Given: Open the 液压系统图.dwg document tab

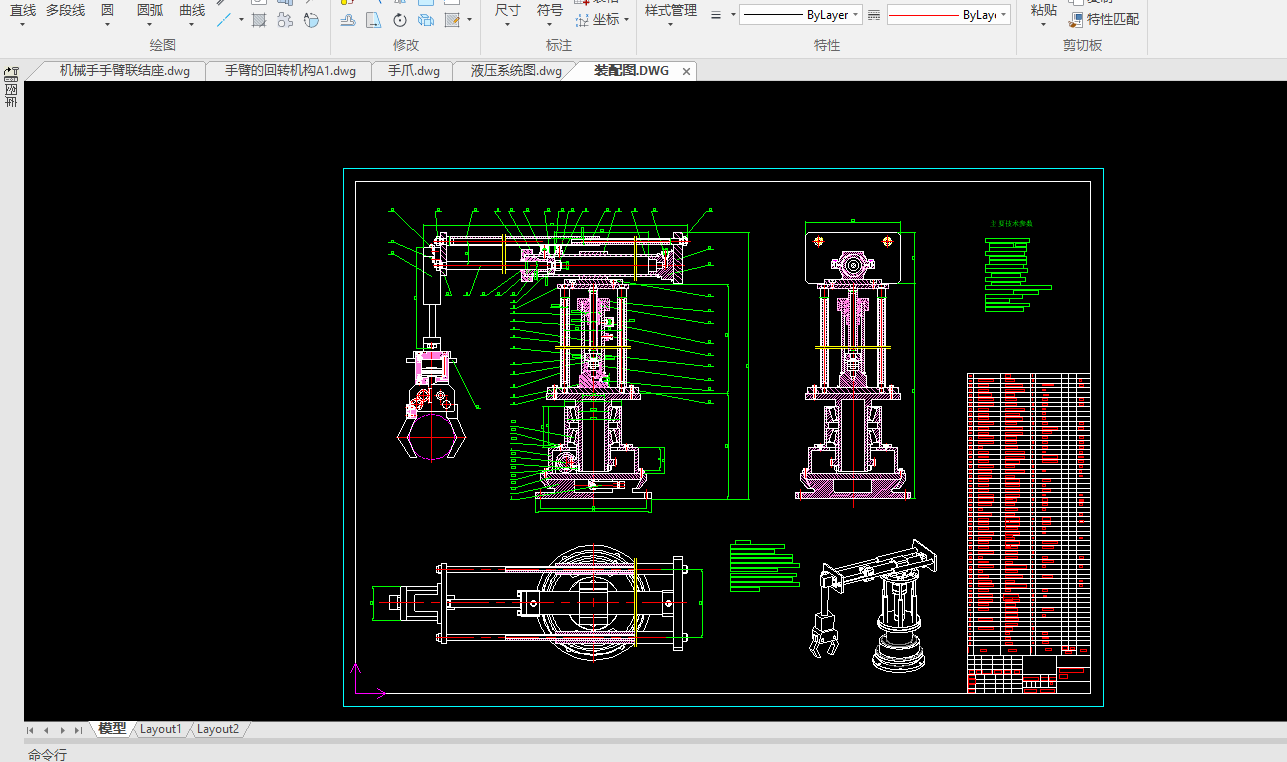Looking at the screenshot, I should 516,71.
